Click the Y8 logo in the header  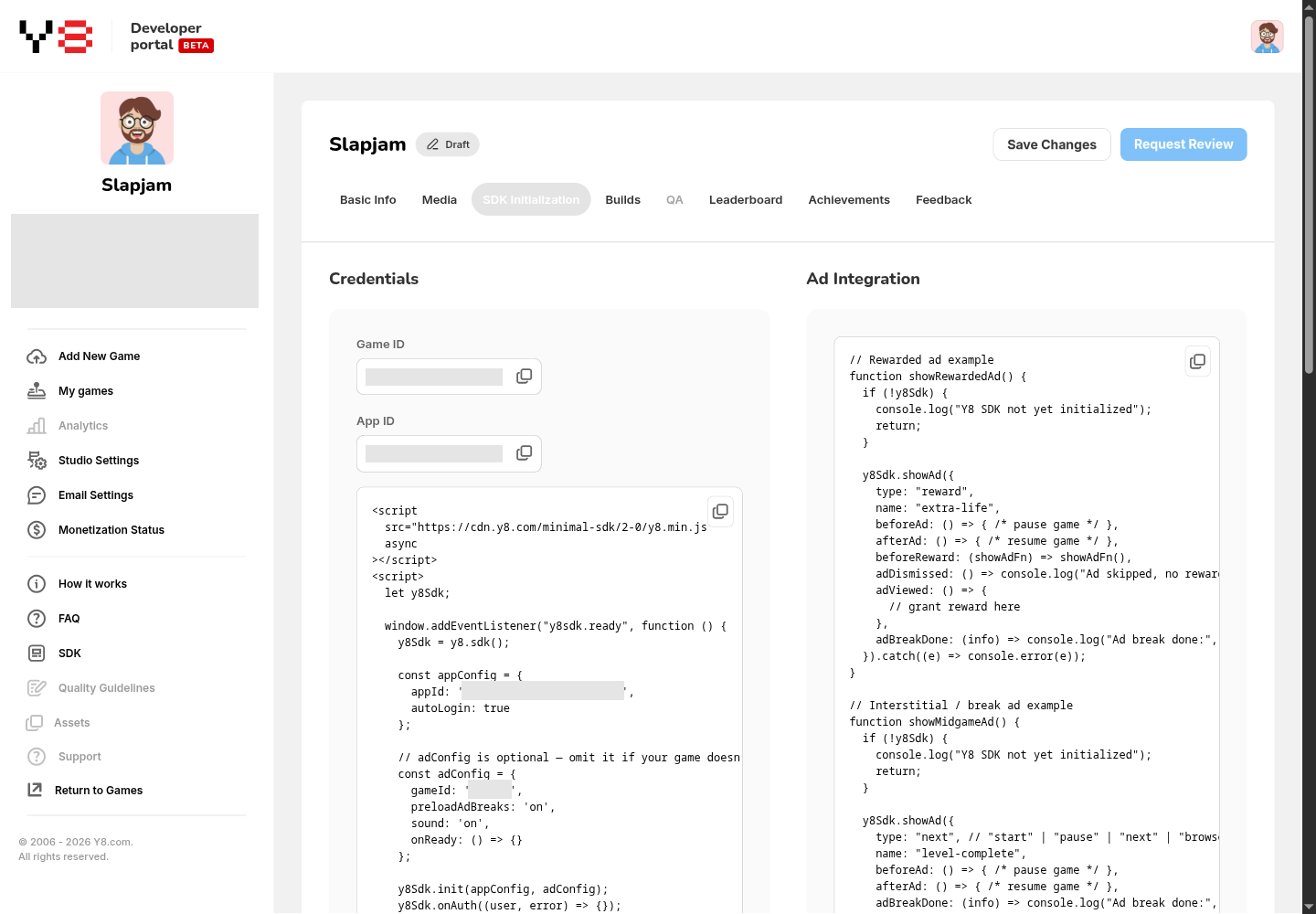(56, 37)
